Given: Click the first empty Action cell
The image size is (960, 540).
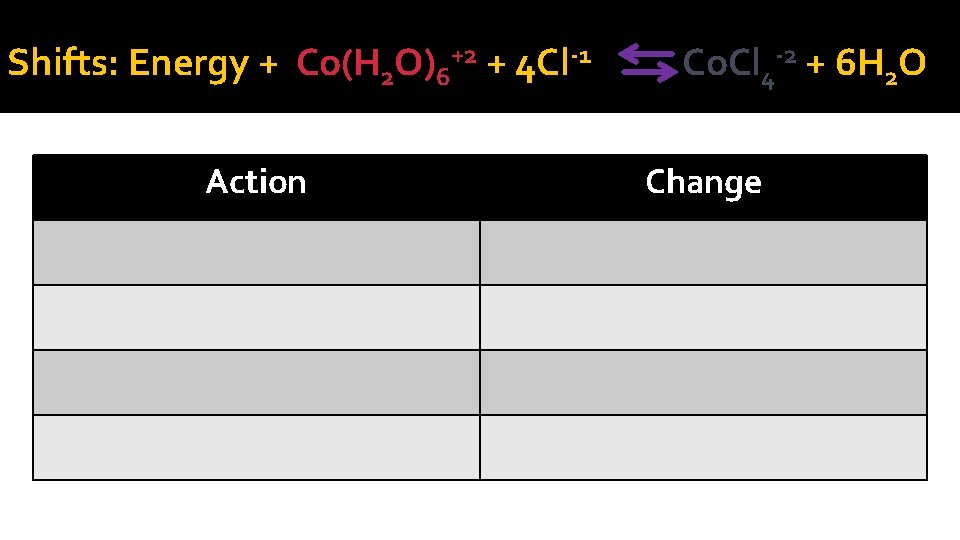Looking at the screenshot, I should click(x=257, y=253).
